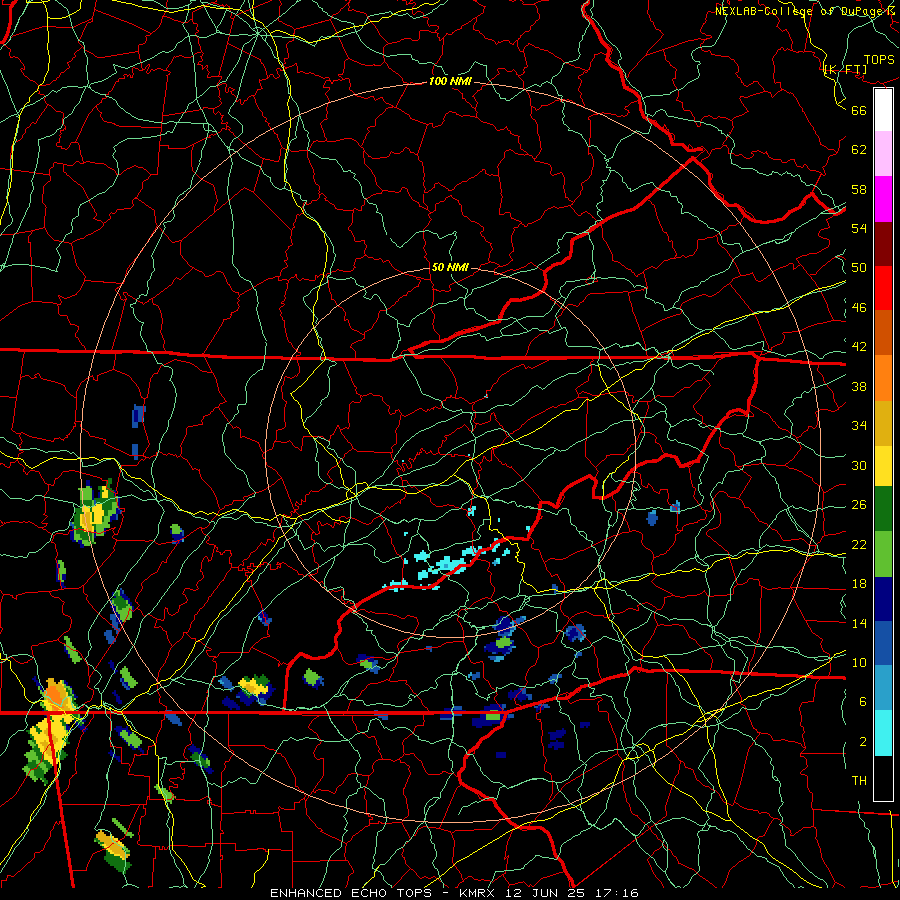Click the "KMRX" radar site identifier
The image size is (900, 900).
coord(477,893)
